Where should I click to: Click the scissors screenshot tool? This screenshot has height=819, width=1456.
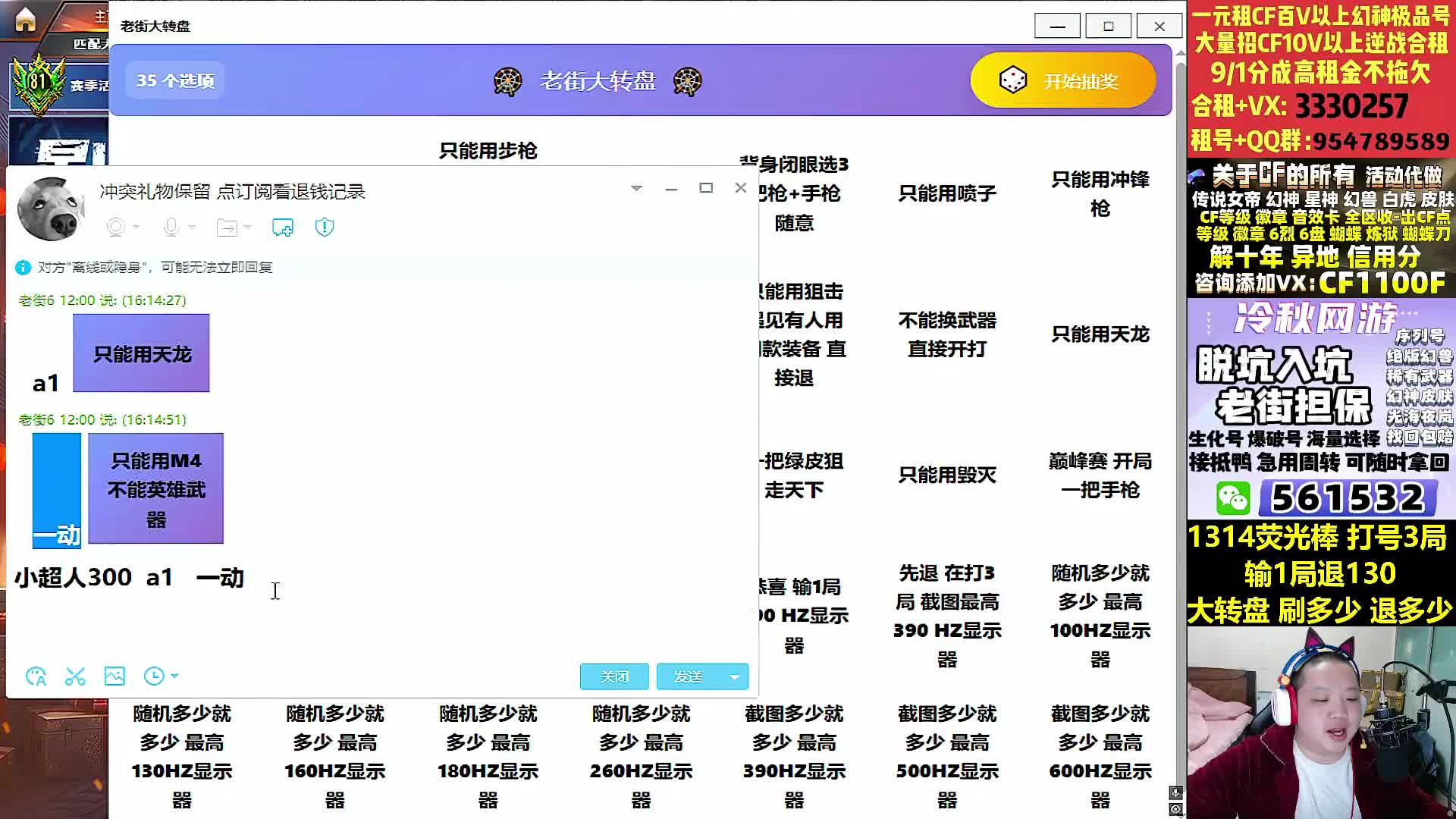75,676
